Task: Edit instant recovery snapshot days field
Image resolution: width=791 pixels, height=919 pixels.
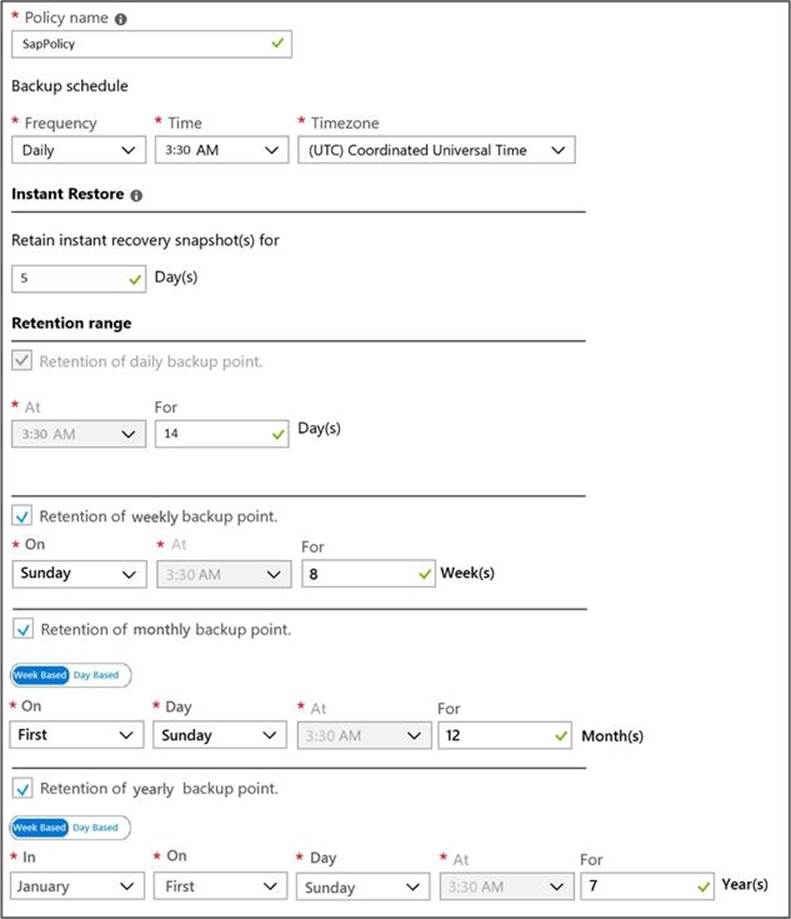Action: (x=70, y=279)
